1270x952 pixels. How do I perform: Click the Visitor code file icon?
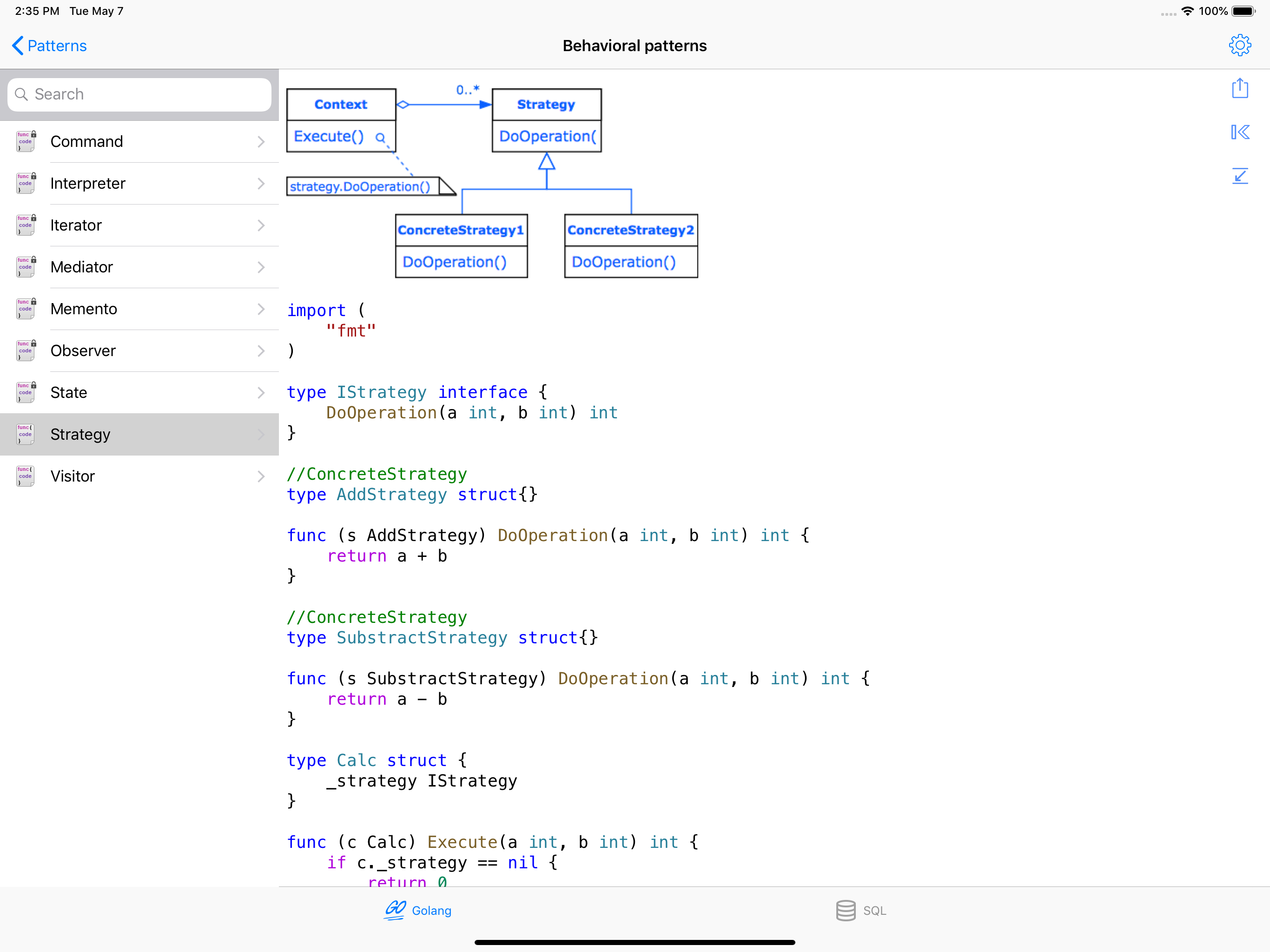tap(25, 476)
